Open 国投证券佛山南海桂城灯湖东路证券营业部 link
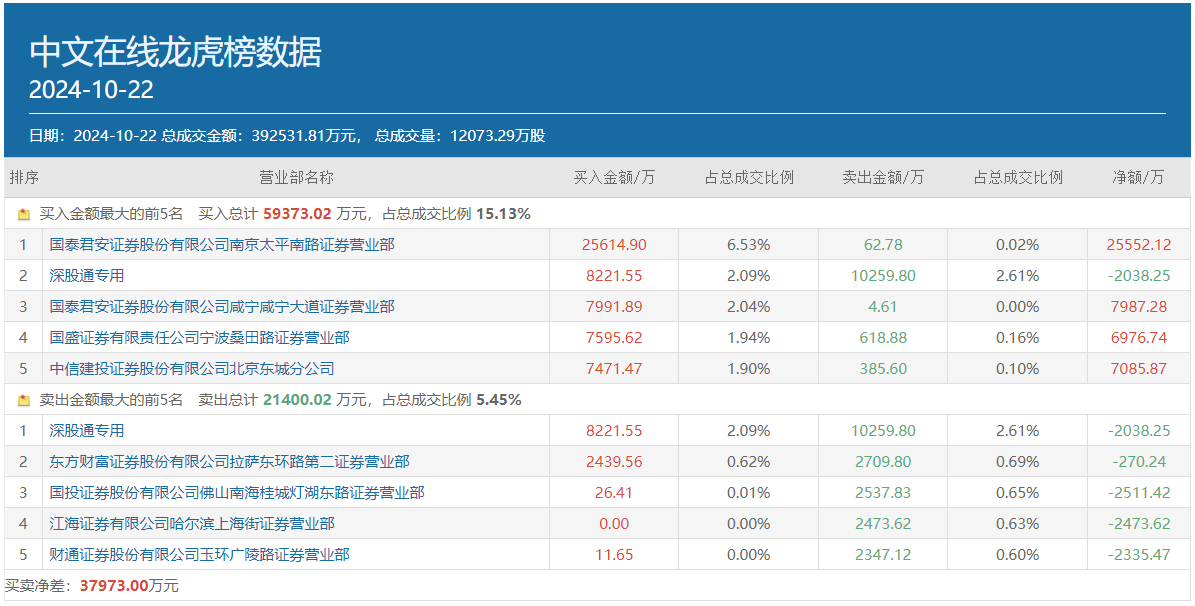Image resolution: width=1195 pixels, height=606 pixels. click(237, 493)
